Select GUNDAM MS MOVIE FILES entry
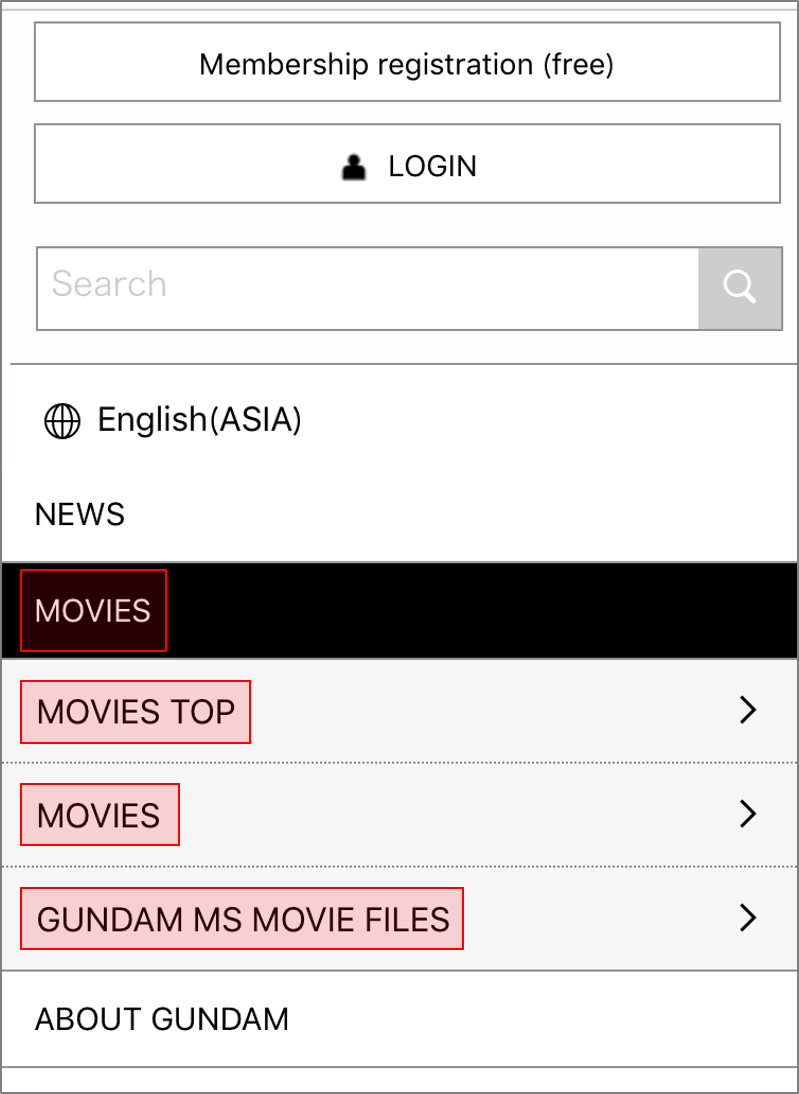The width and height of the screenshot is (799, 1094). [243, 919]
